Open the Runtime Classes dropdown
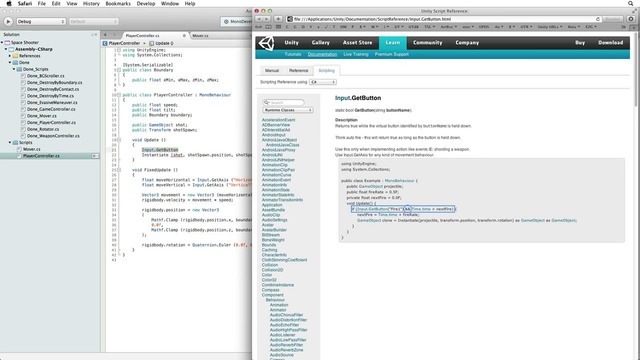 (x=288, y=110)
